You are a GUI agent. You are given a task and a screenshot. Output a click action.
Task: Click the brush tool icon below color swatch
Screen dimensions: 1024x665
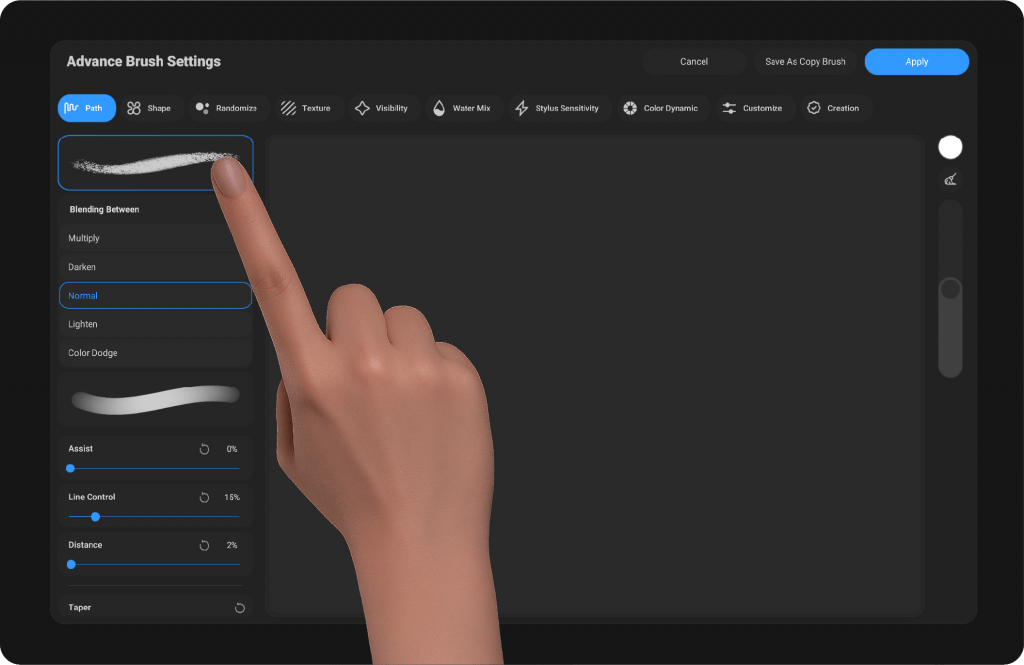pos(950,180)
